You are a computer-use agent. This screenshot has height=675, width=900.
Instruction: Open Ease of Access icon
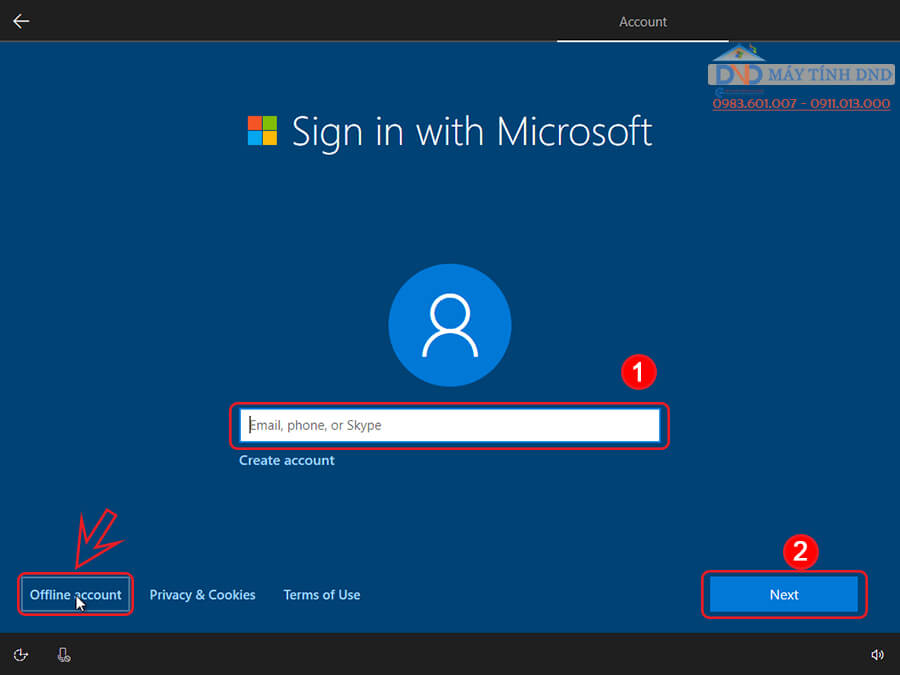21,655
